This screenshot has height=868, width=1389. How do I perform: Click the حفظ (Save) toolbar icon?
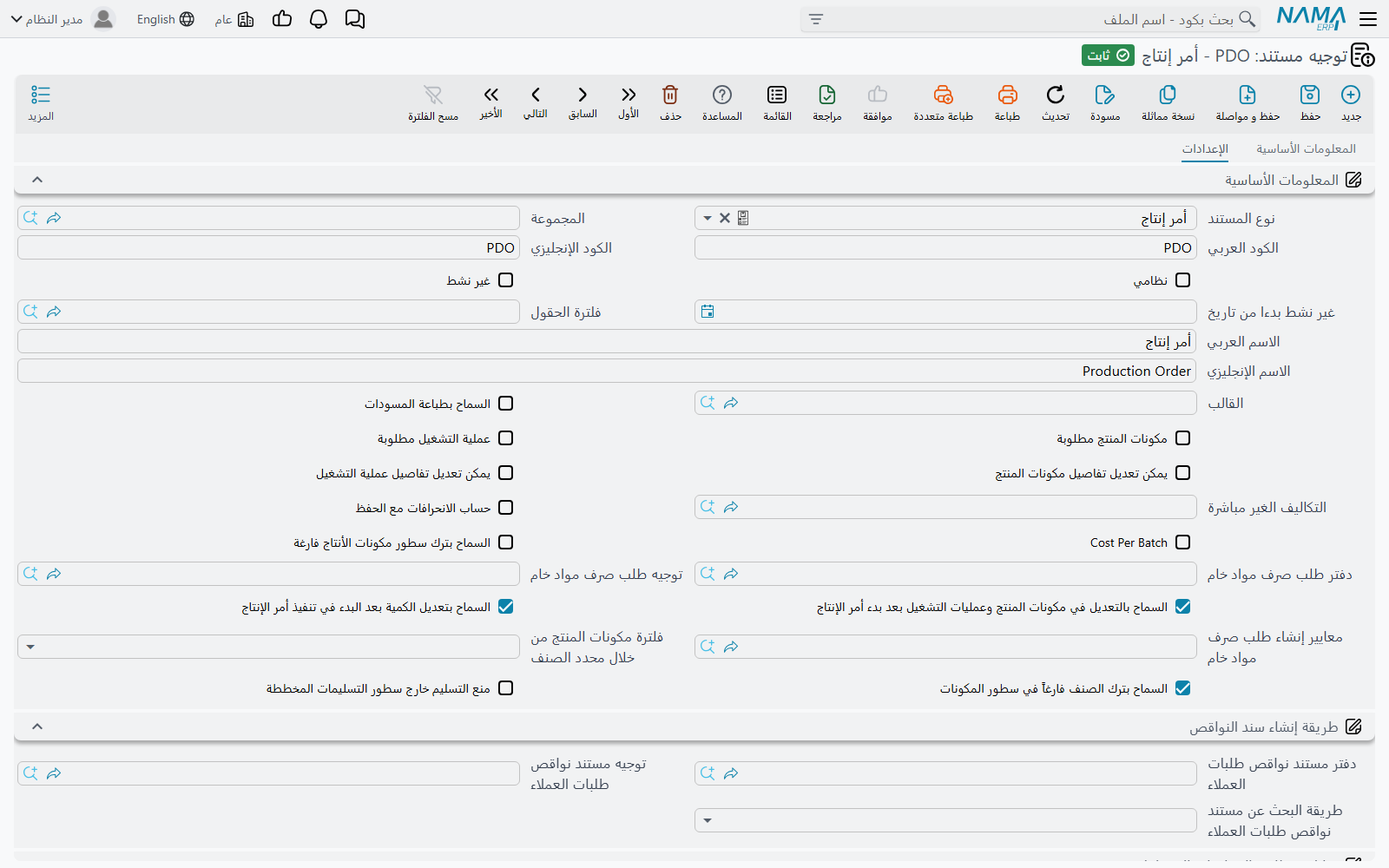point(1310,95)
